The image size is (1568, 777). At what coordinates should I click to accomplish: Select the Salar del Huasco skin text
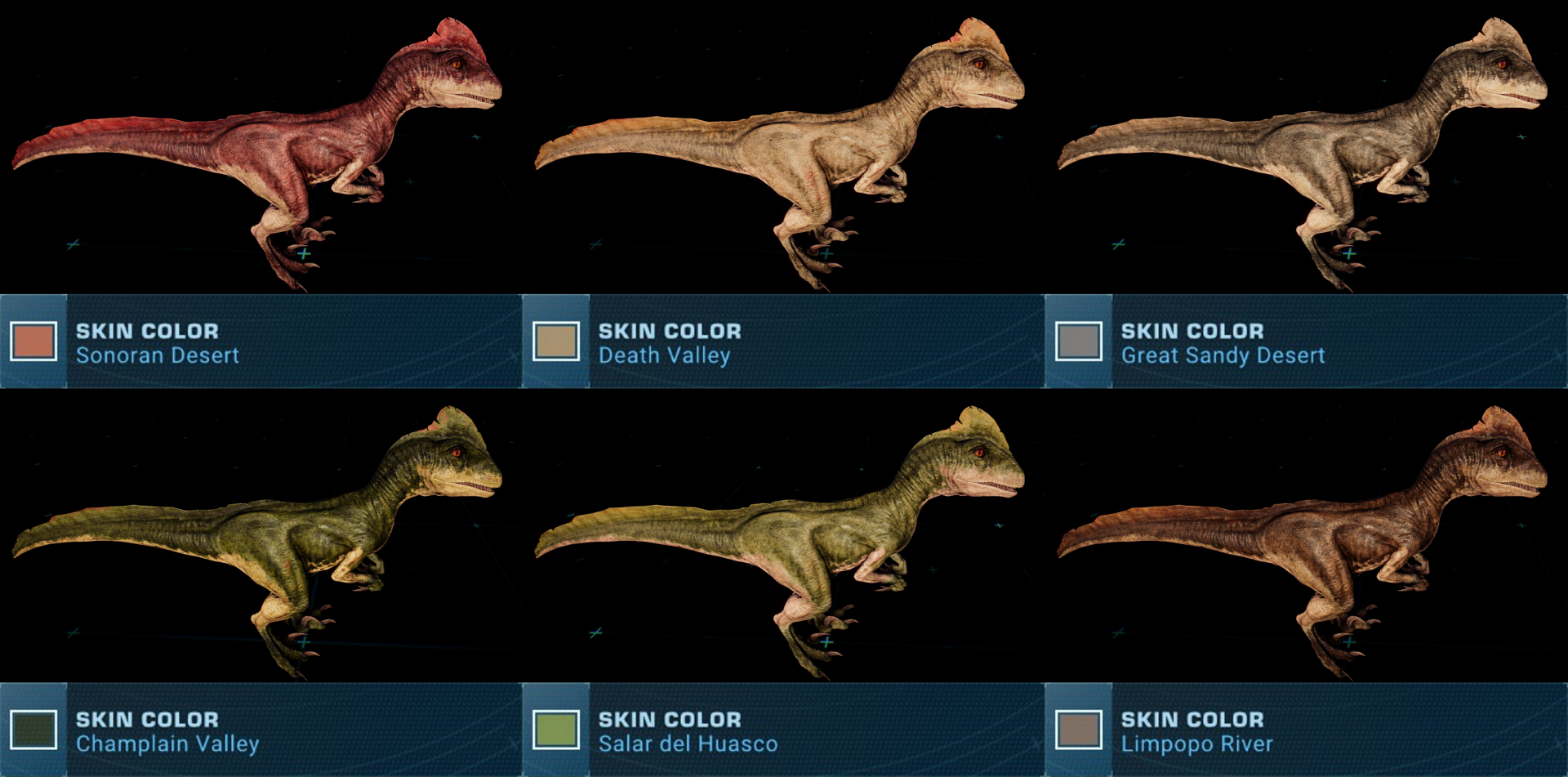pos(688,744)
